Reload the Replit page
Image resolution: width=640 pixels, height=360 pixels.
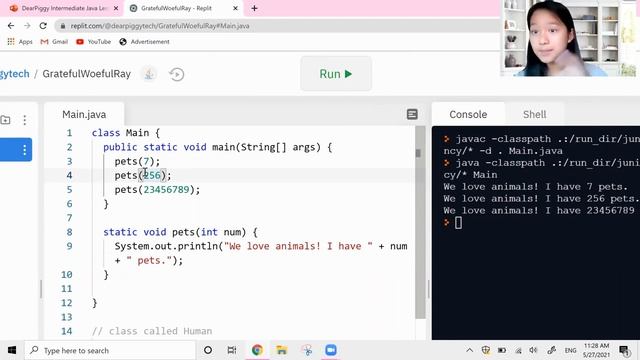click(x=43, y=26)
